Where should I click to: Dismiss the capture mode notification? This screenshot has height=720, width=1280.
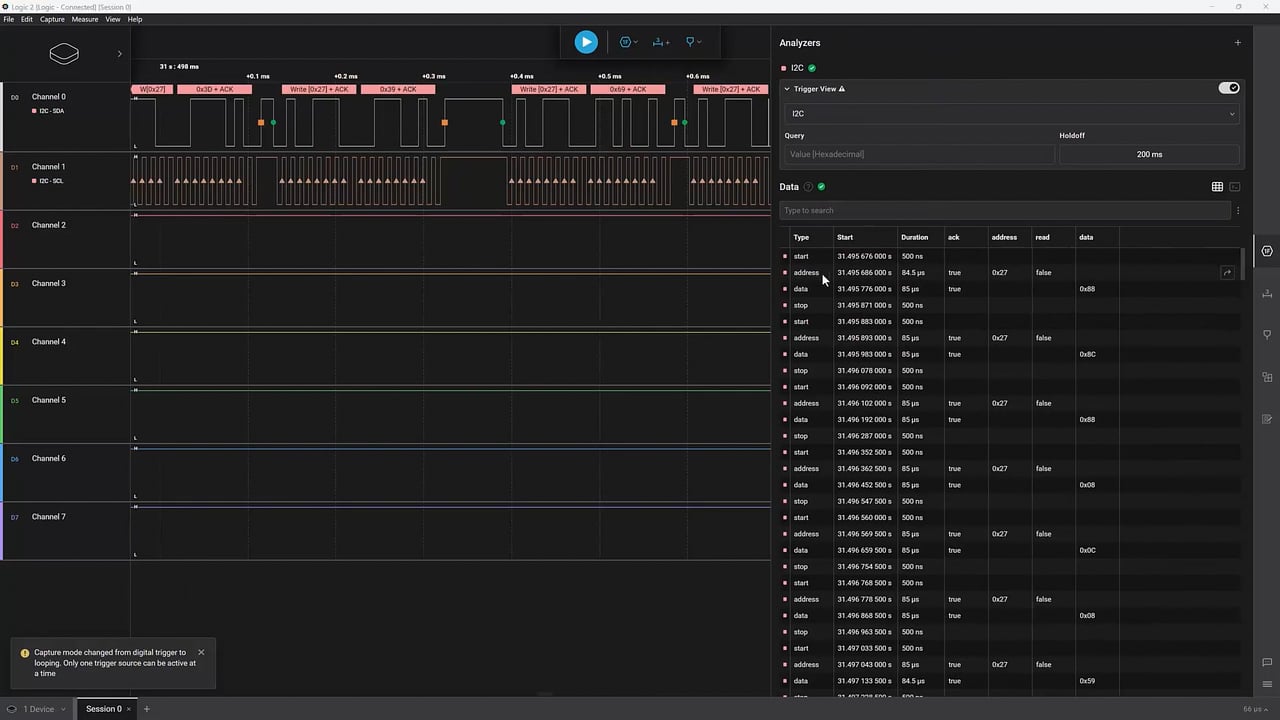[201, 652]
